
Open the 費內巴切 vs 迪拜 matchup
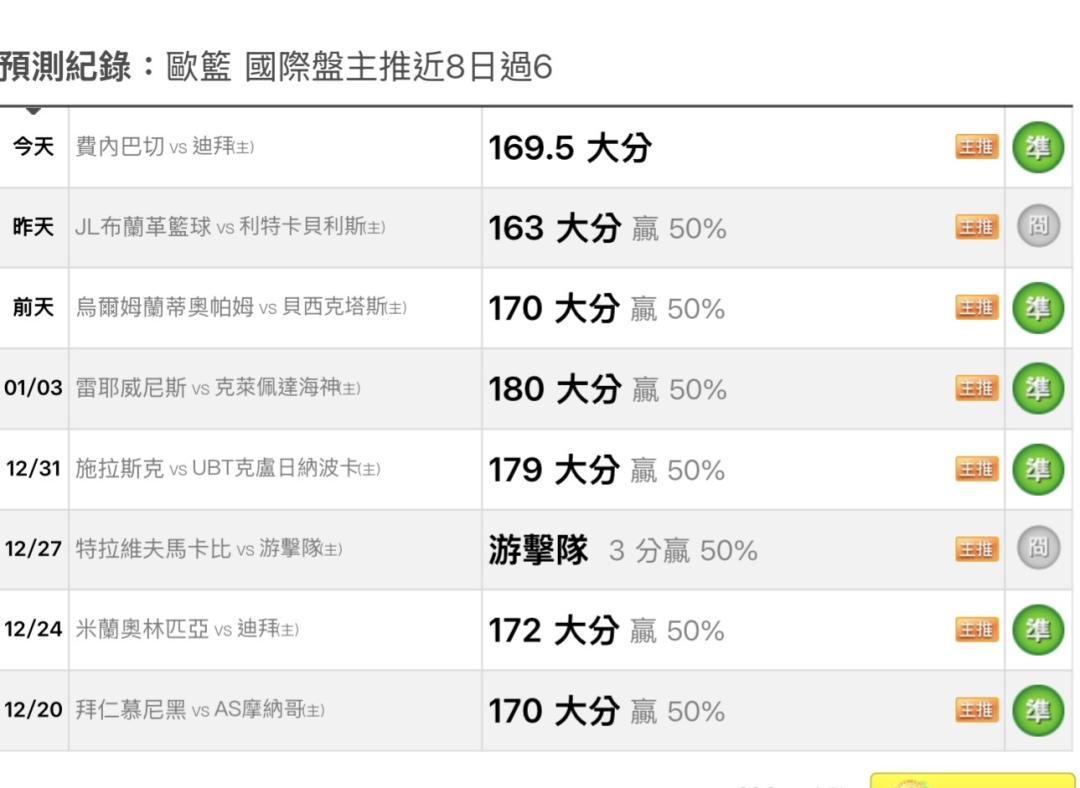[x=165, y=148]
